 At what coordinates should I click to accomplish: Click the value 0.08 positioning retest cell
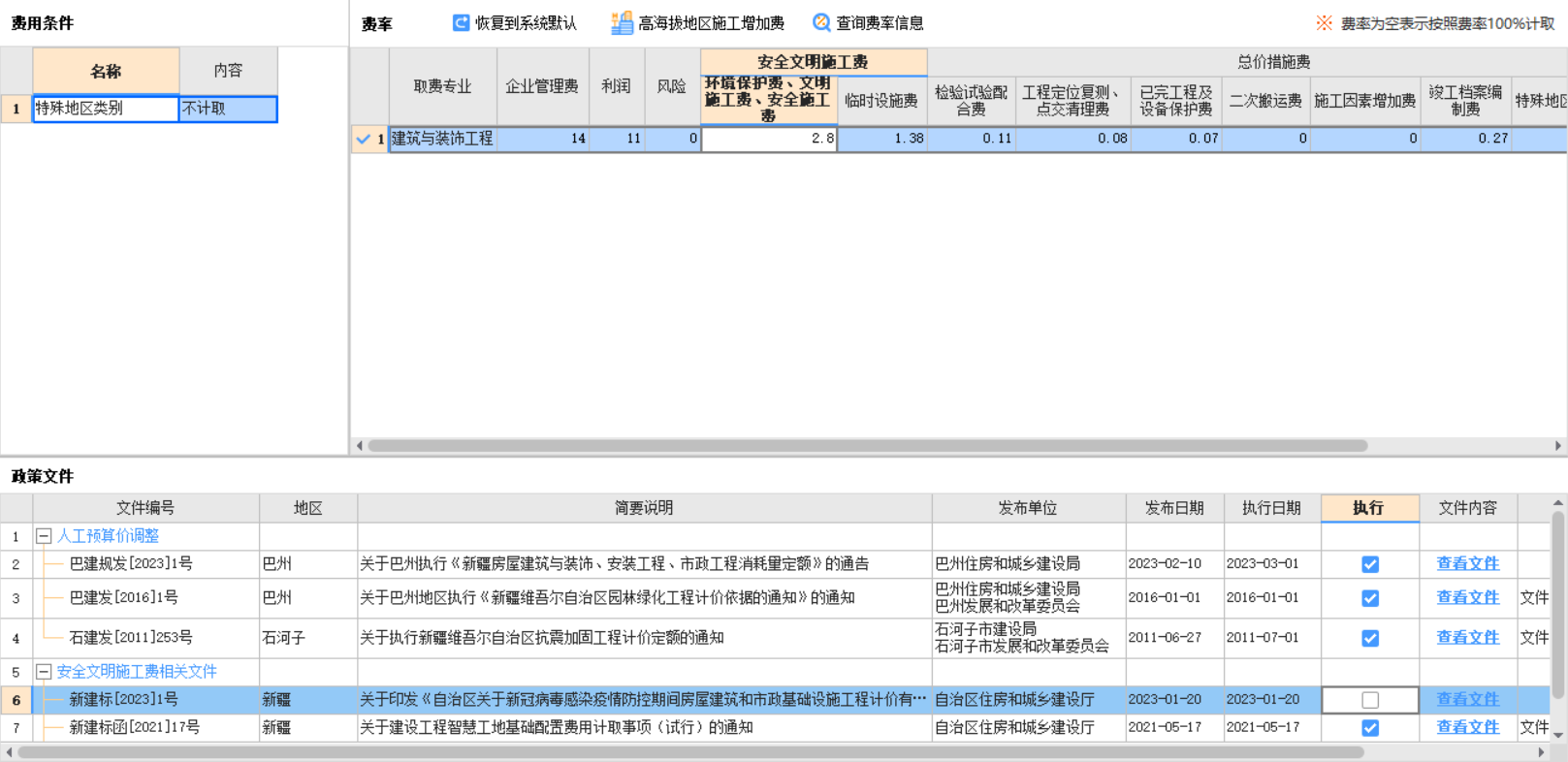(x=1072, y=139)
